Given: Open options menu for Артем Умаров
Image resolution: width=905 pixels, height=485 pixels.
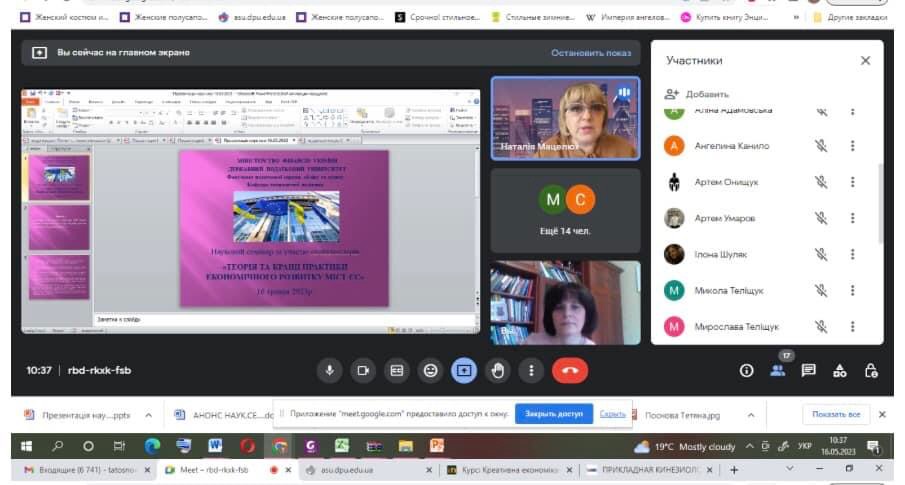Looking at the screenshot, I should click(852, 218).
